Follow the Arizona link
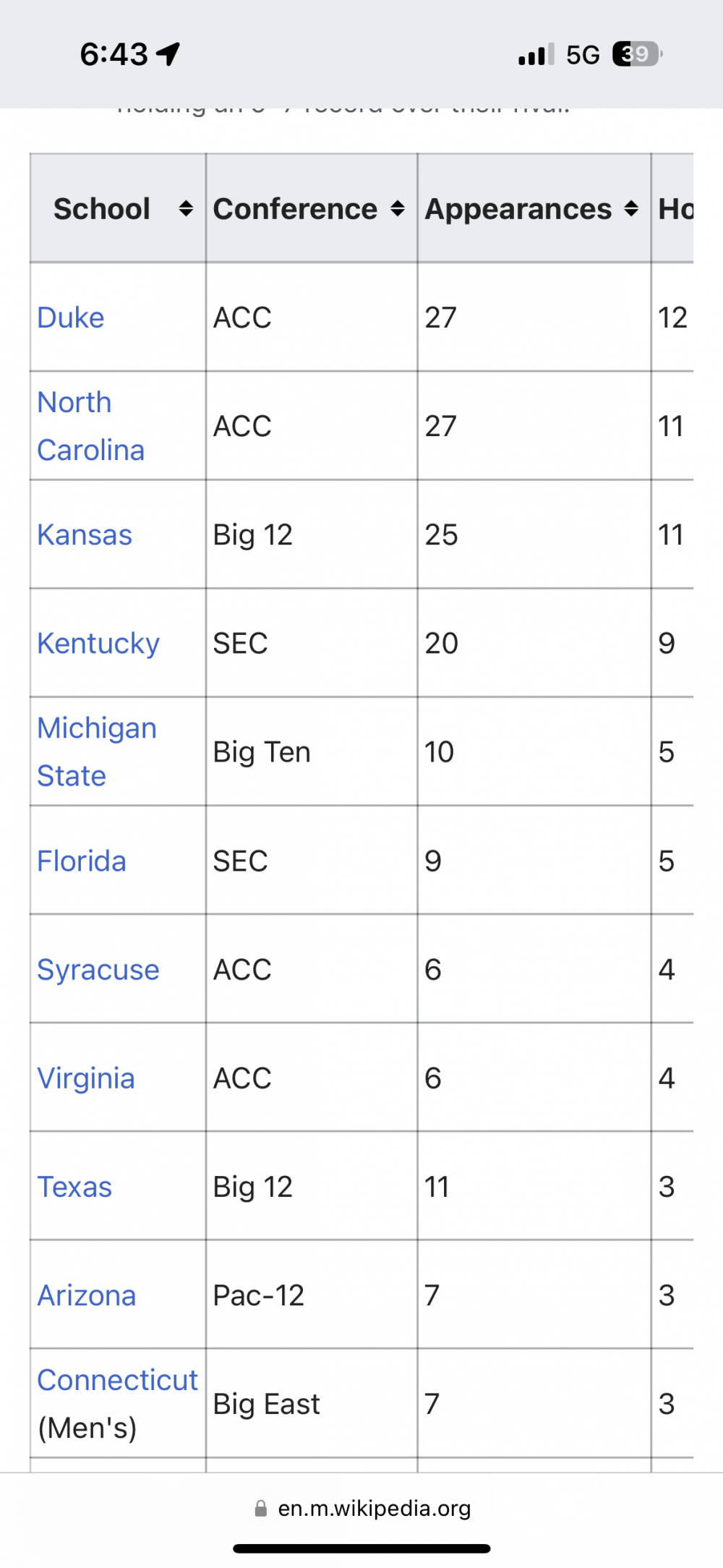This screenshot has width=723, height=1568. pos(87,1295)
